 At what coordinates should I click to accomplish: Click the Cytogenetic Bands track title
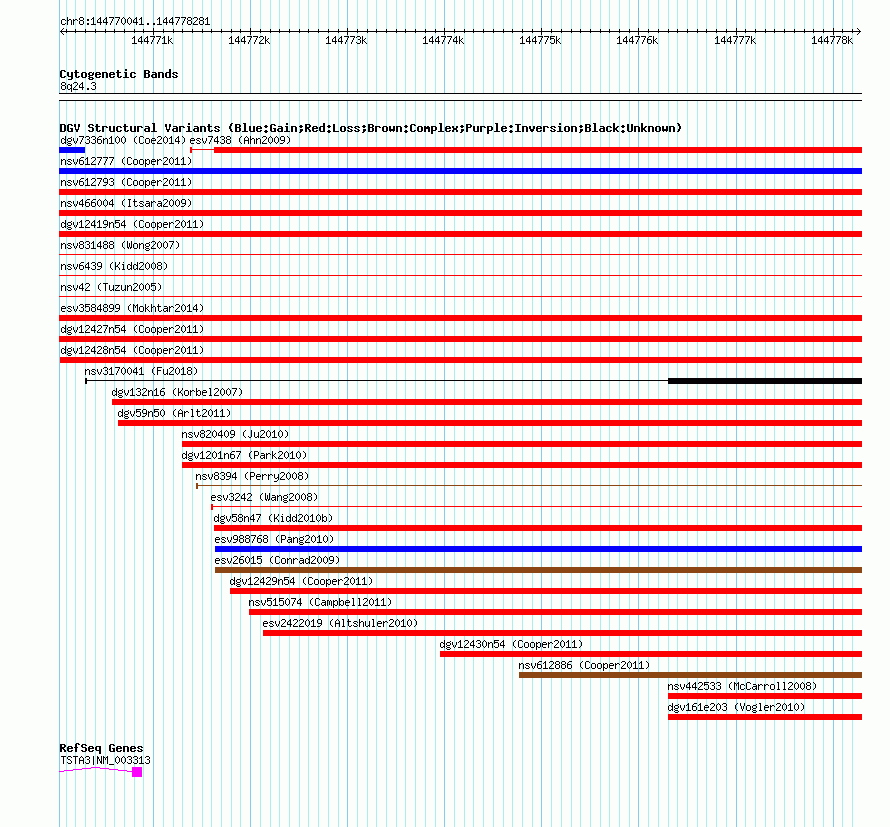[x=119, y=74]
